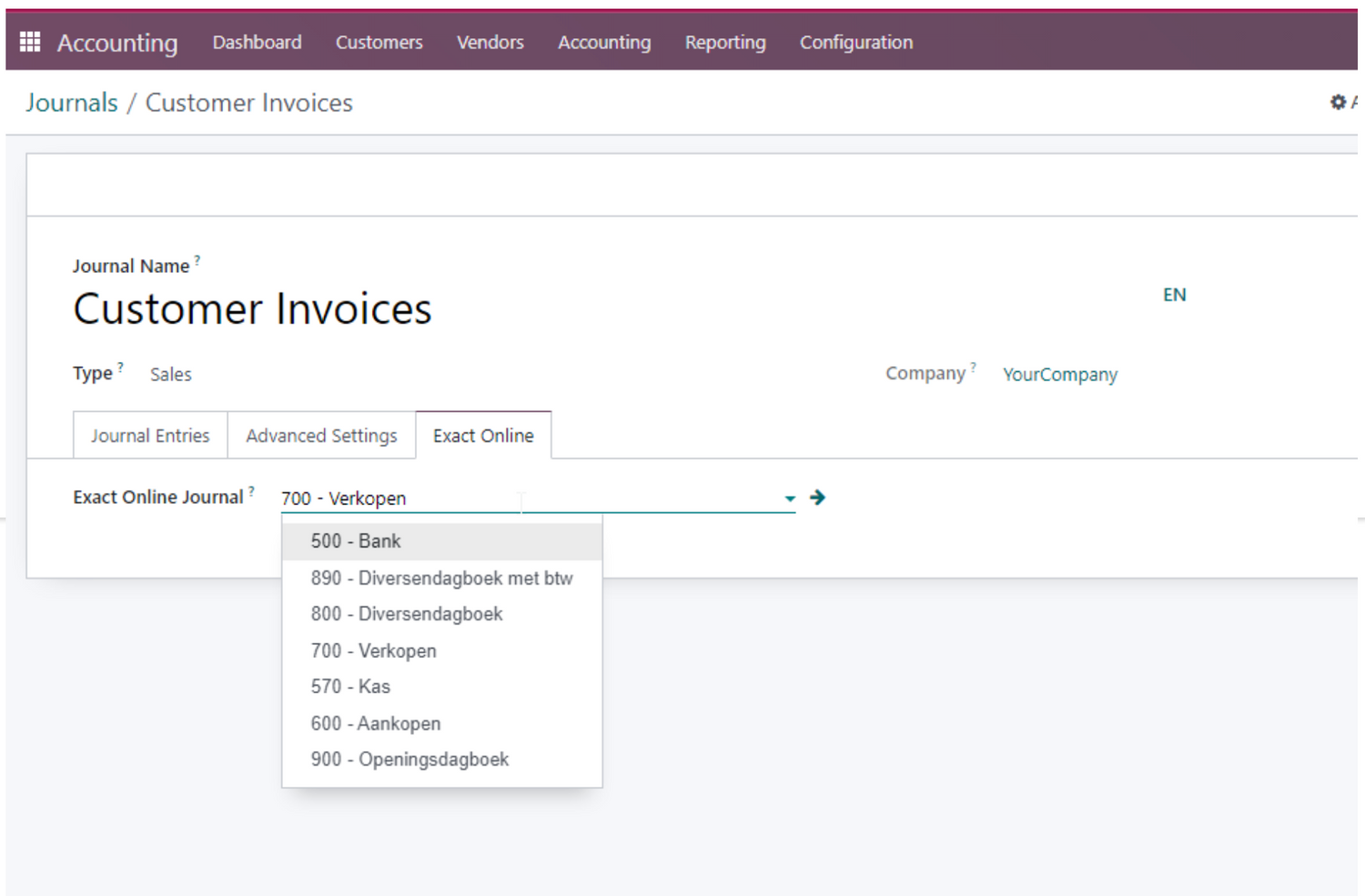Open the Dashboard menu
Viewport: 1365px width, 896px height.
(257, 43)
